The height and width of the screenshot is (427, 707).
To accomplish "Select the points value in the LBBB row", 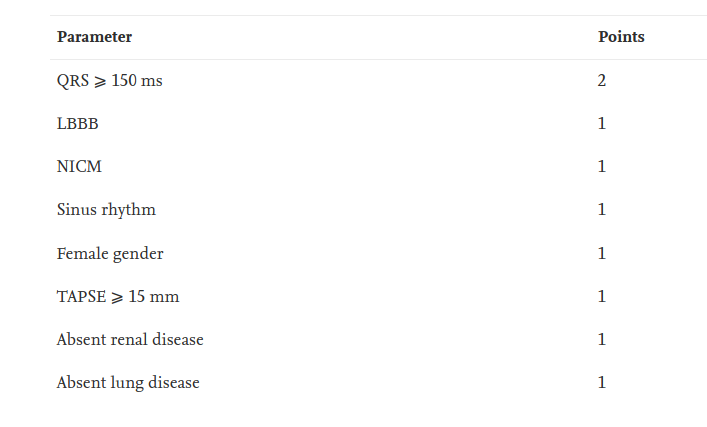I will pos(602,124).
